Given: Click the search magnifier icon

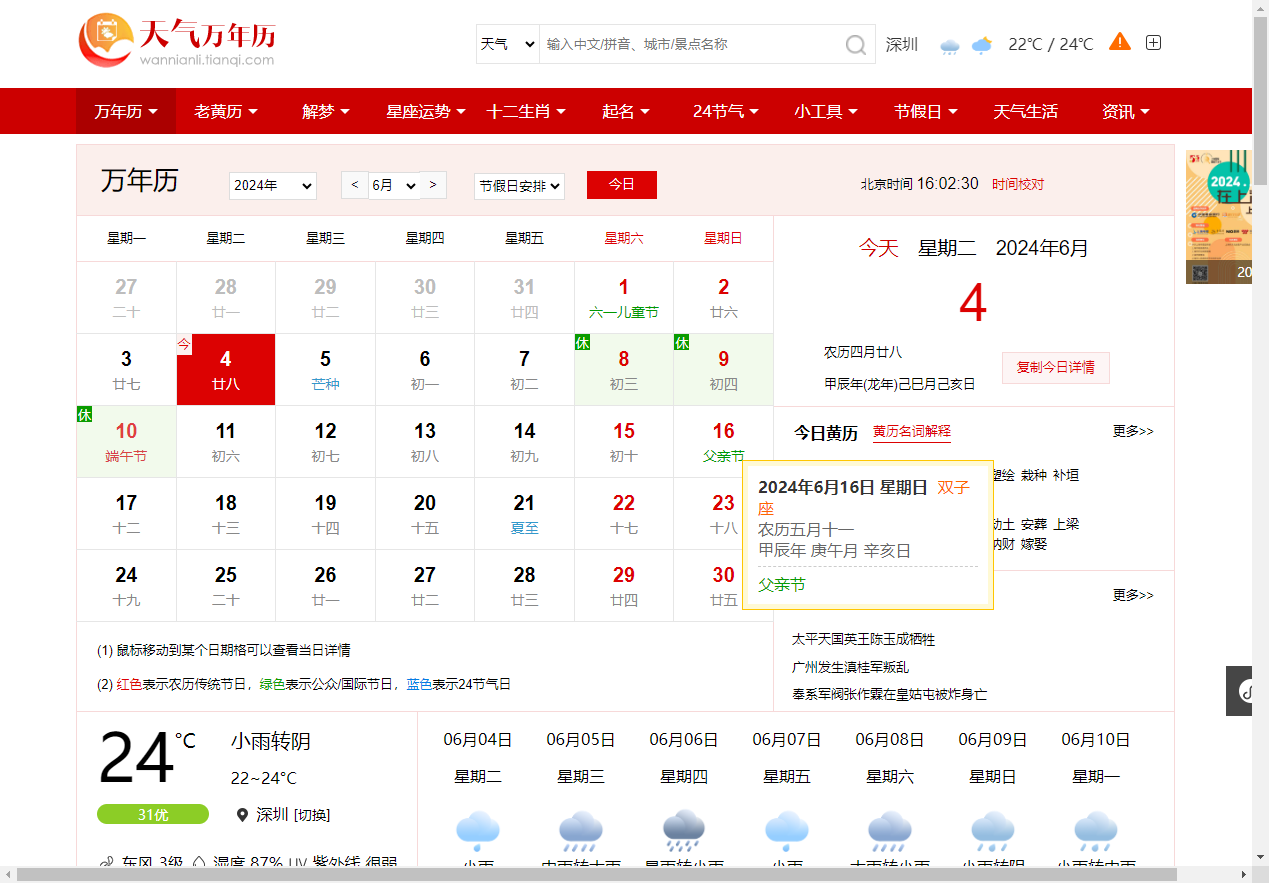Looking at the screenshot, I should pos(856,45).
